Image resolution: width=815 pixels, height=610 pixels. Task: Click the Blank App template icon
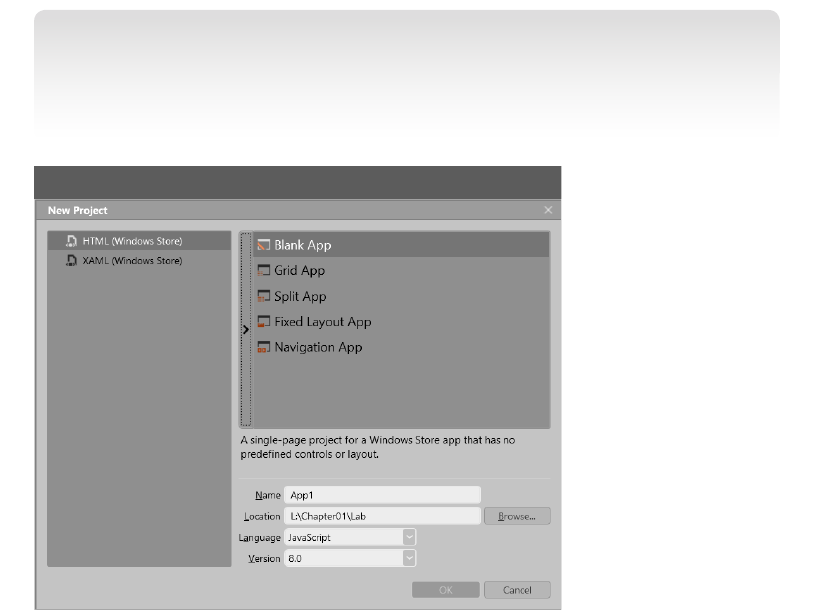click(264, 245)
